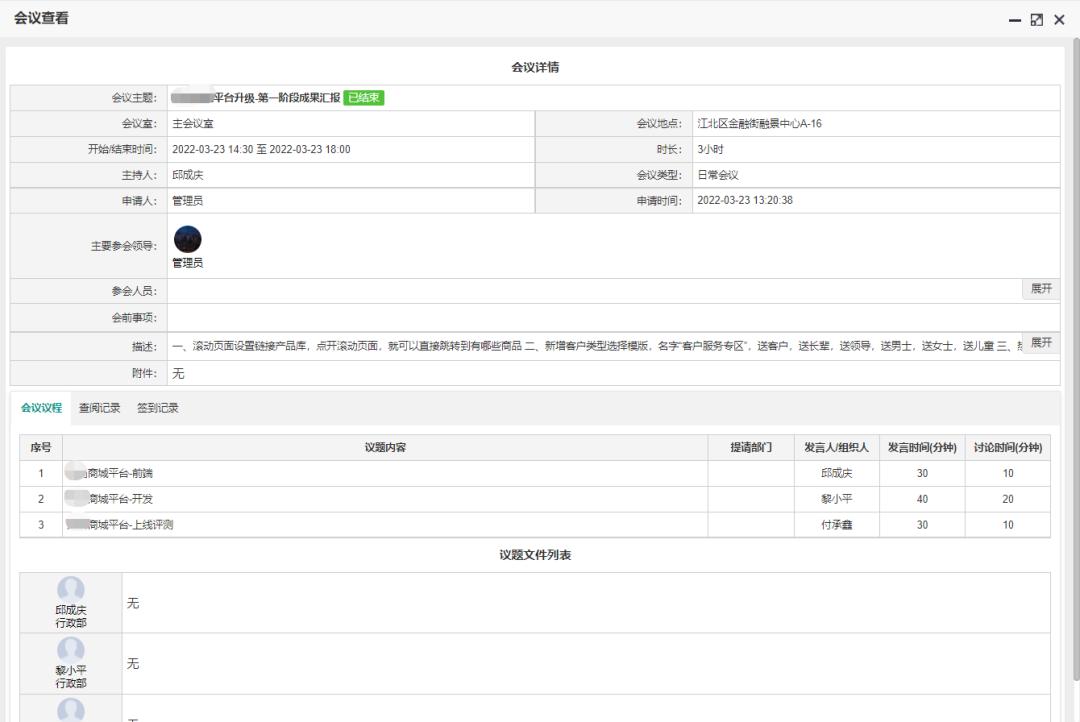This screenshot has height=722, width=1080.
Task: Open the third attendee avatar in file list
Action: click(x=70, y=710)
